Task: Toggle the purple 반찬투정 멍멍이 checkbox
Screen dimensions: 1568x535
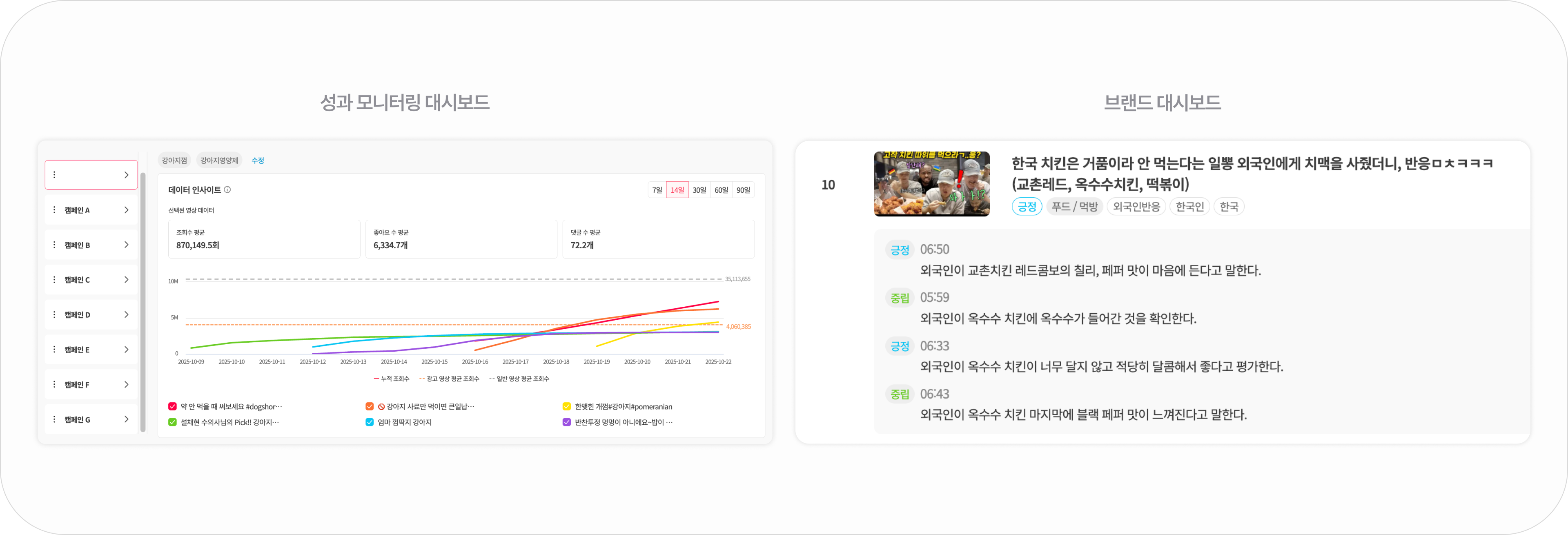Action: pyautogui.click(x=567, y=422)
